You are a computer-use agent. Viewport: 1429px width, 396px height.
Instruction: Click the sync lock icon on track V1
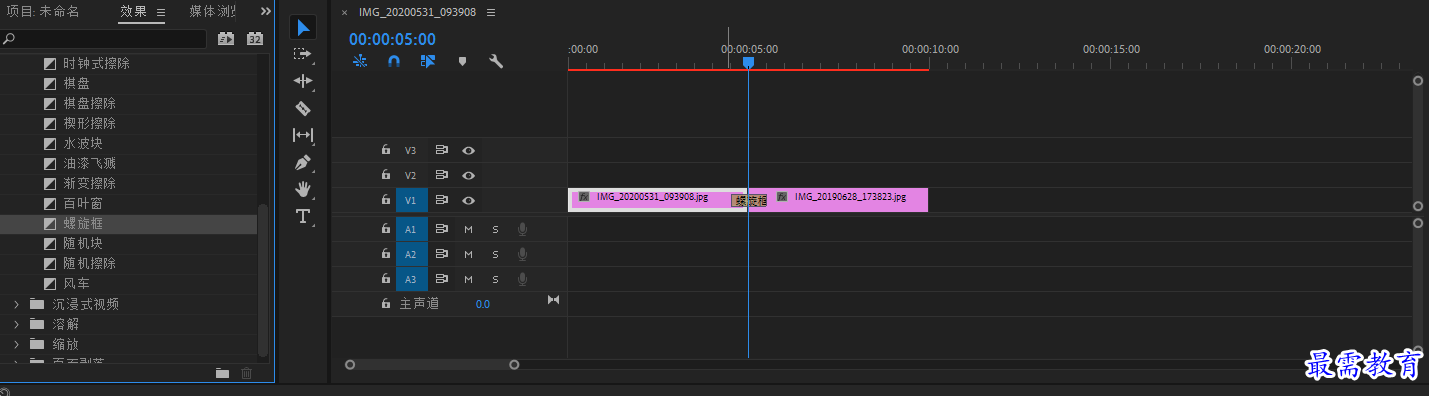tap(441, 200)
